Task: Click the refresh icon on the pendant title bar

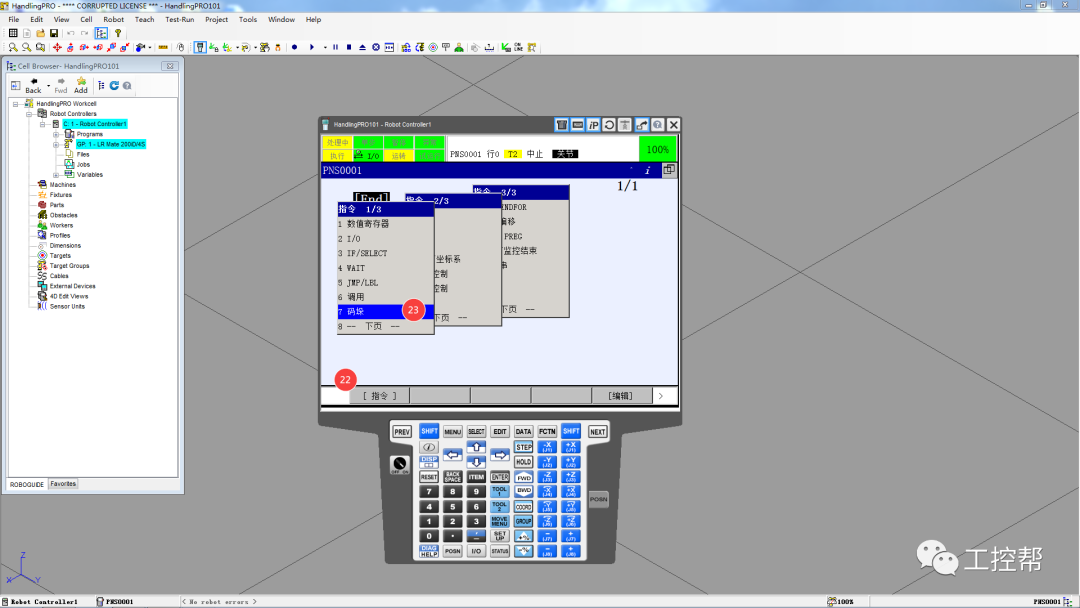Action: [609, 125]
